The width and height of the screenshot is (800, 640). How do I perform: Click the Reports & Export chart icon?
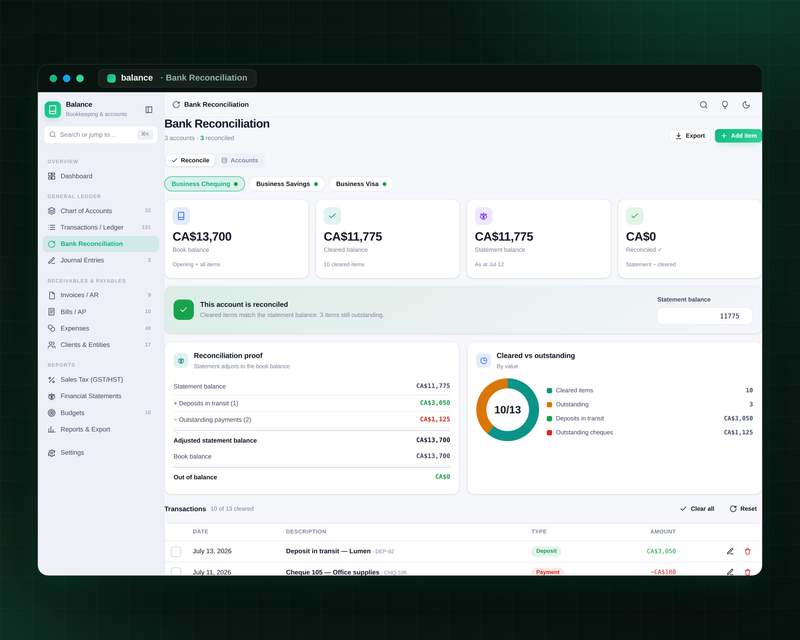point(52,429)
